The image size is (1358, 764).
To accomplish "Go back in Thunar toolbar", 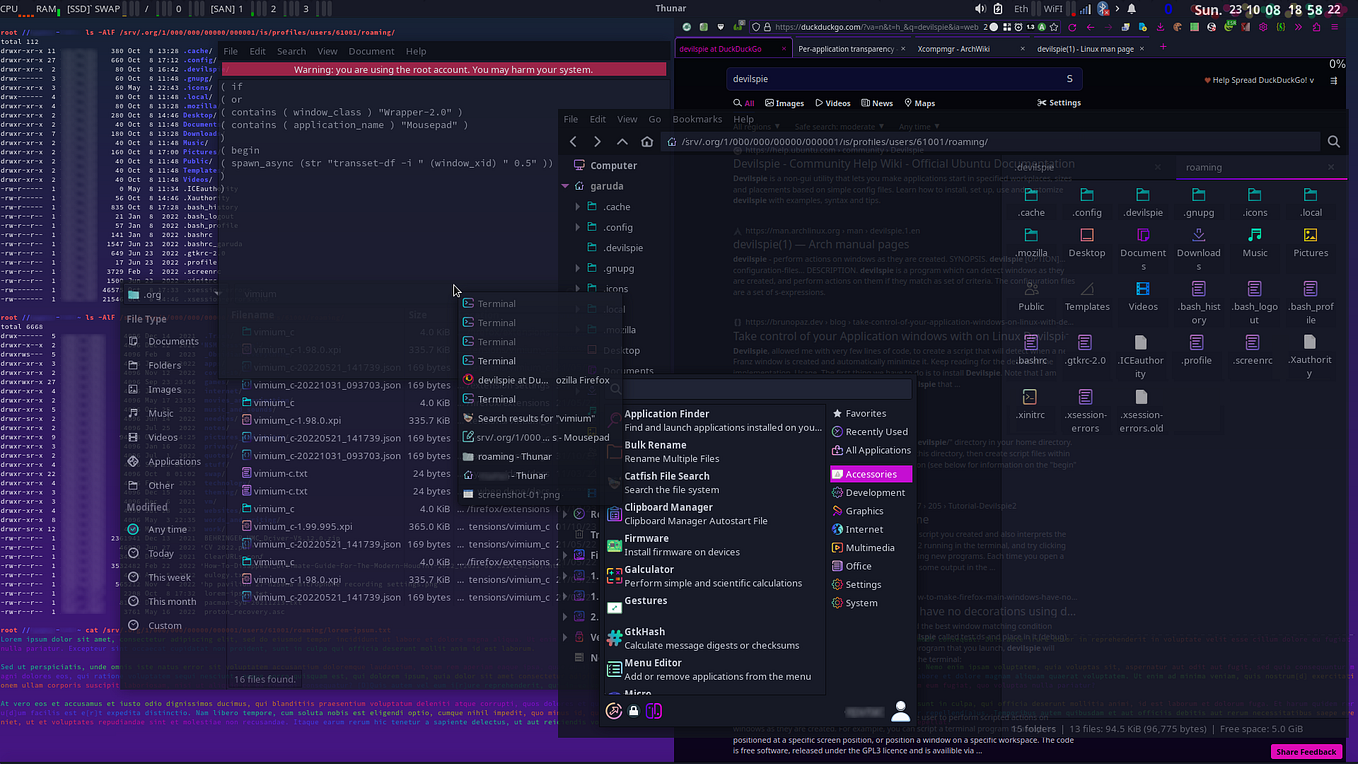I will [573, 142].
